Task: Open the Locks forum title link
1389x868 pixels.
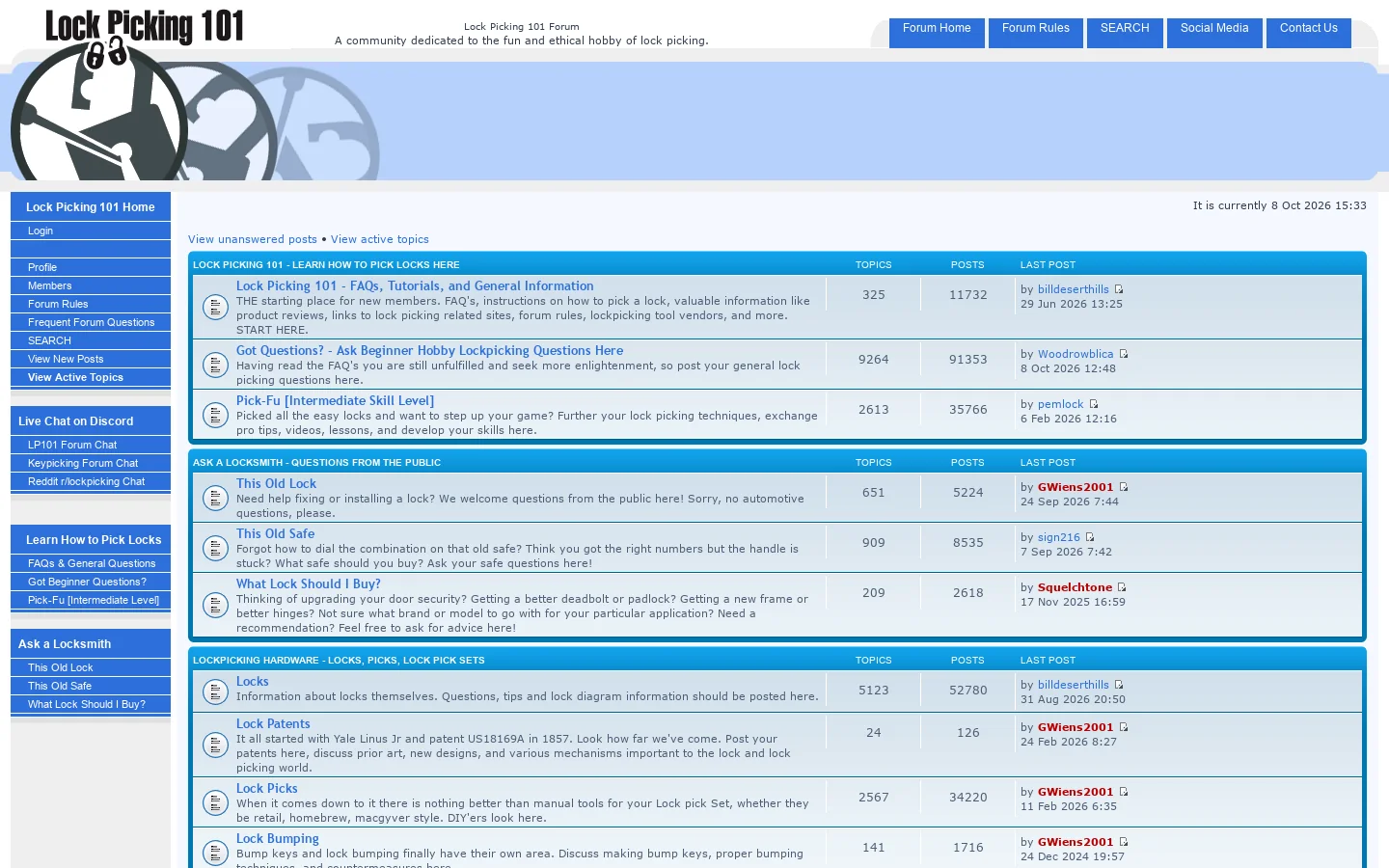Action: click(253, 682)
